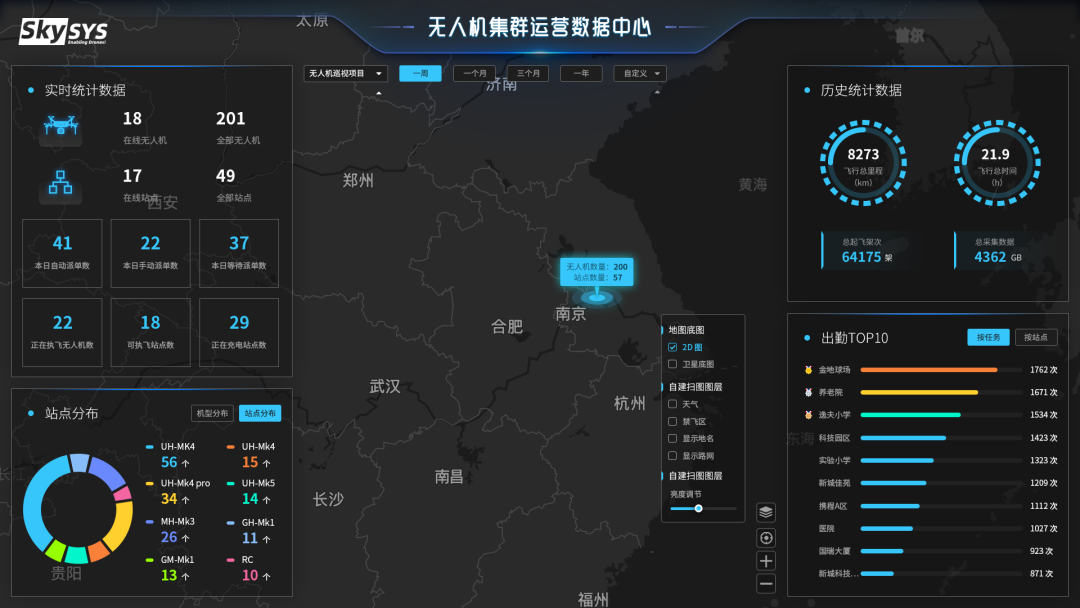Open the map layers panel icon
This screenshot has height=608, width=1080.
coord(766,512)
